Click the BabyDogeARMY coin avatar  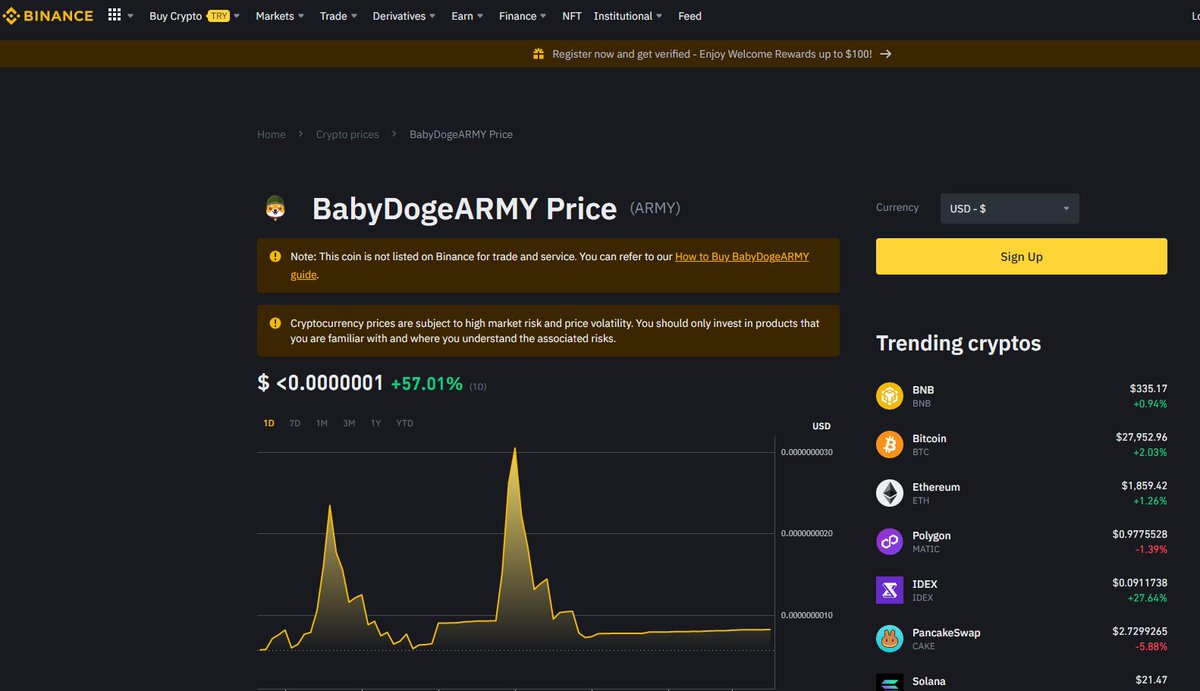(276, 209)
